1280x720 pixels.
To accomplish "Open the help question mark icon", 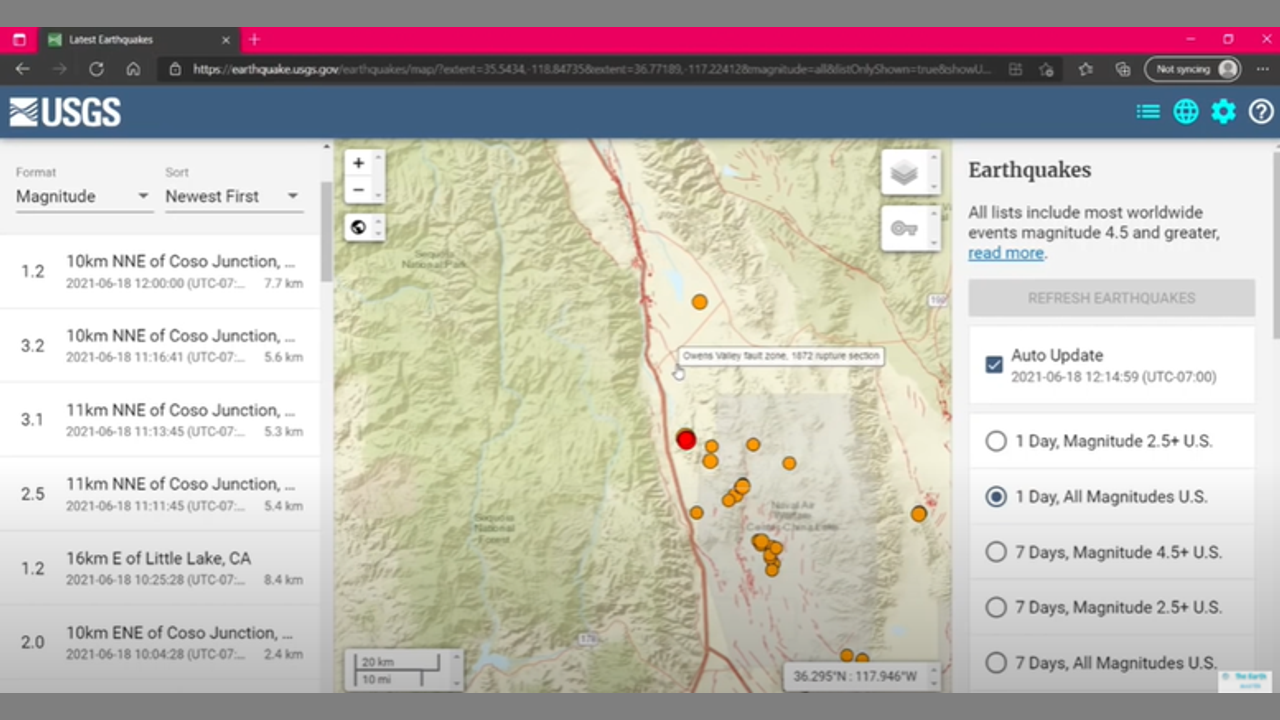I will [x=1261, y=112].
